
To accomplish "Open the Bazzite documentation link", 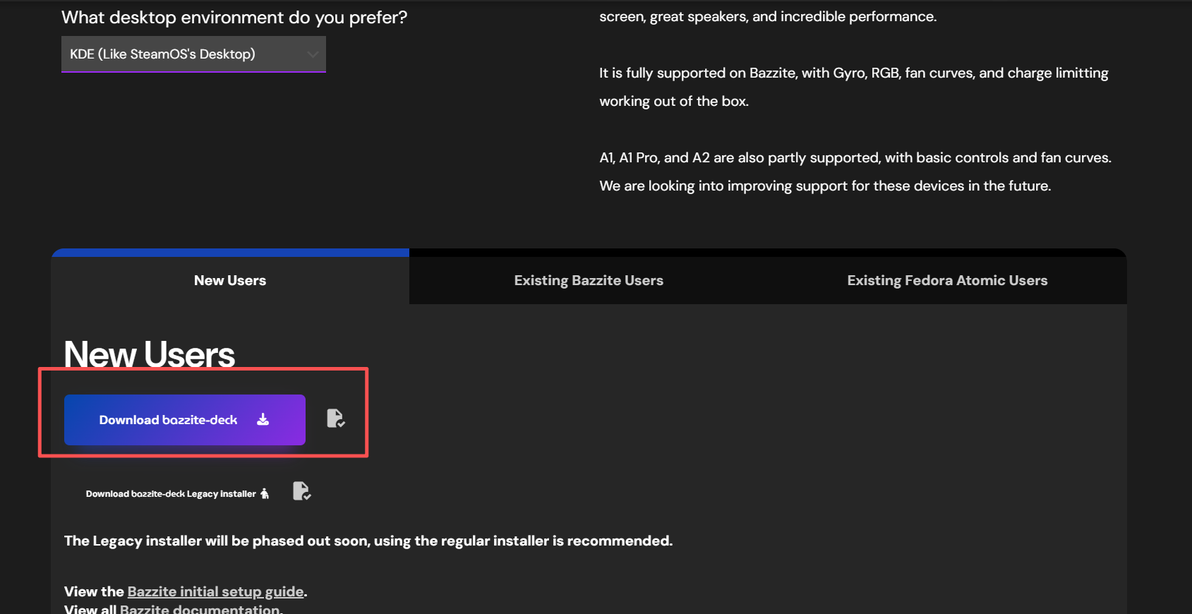I will pos(200,609).
